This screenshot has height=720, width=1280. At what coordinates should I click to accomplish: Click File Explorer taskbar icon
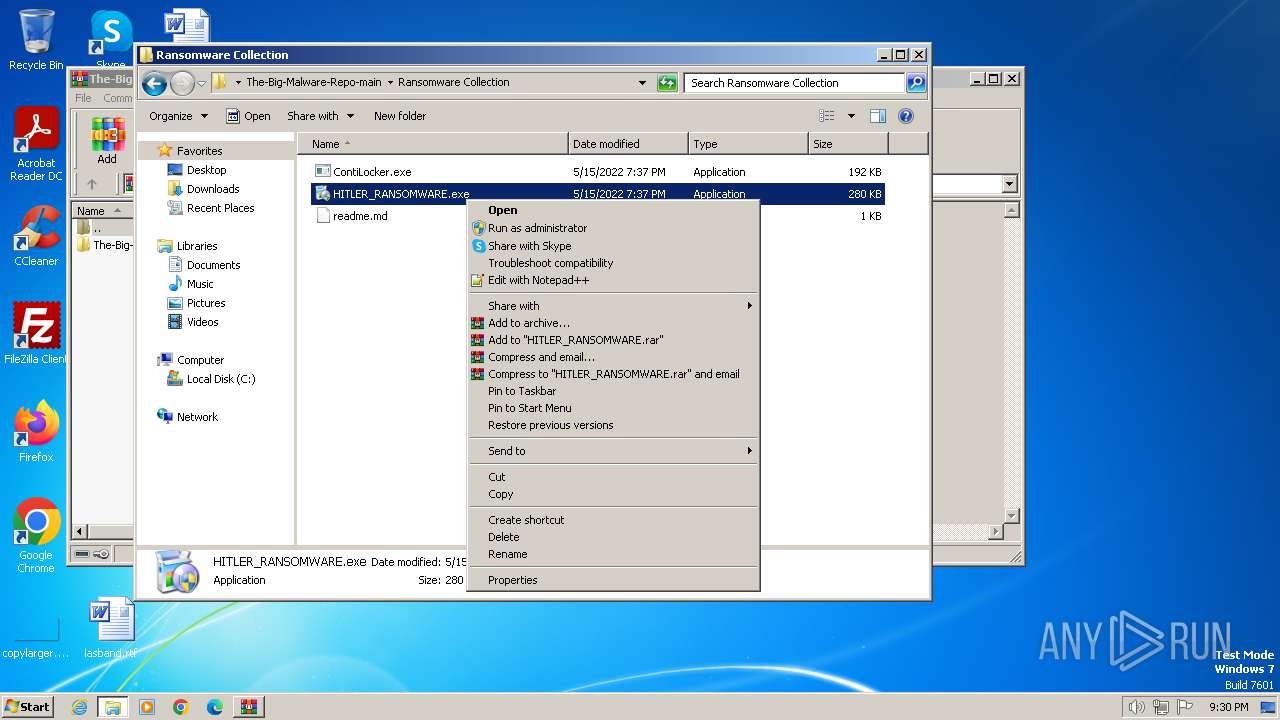(x=113, y=707)
